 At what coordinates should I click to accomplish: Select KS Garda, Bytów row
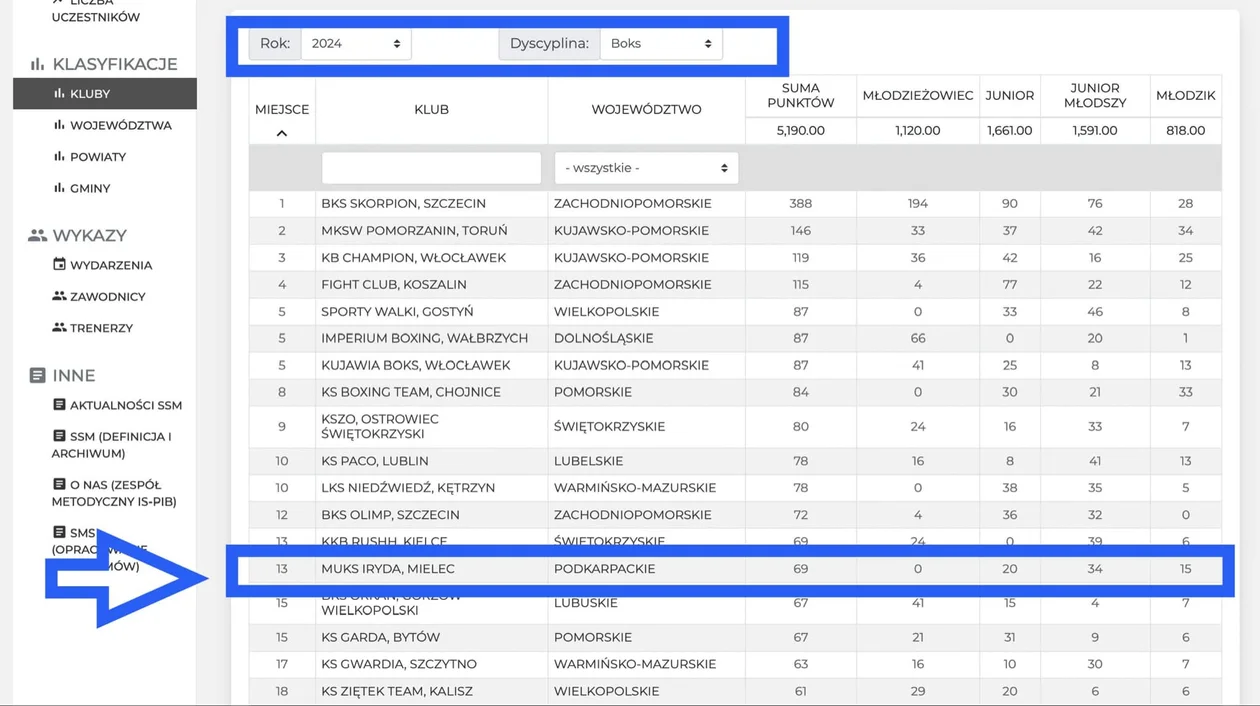pyautogui.click(x=735, y=638)
